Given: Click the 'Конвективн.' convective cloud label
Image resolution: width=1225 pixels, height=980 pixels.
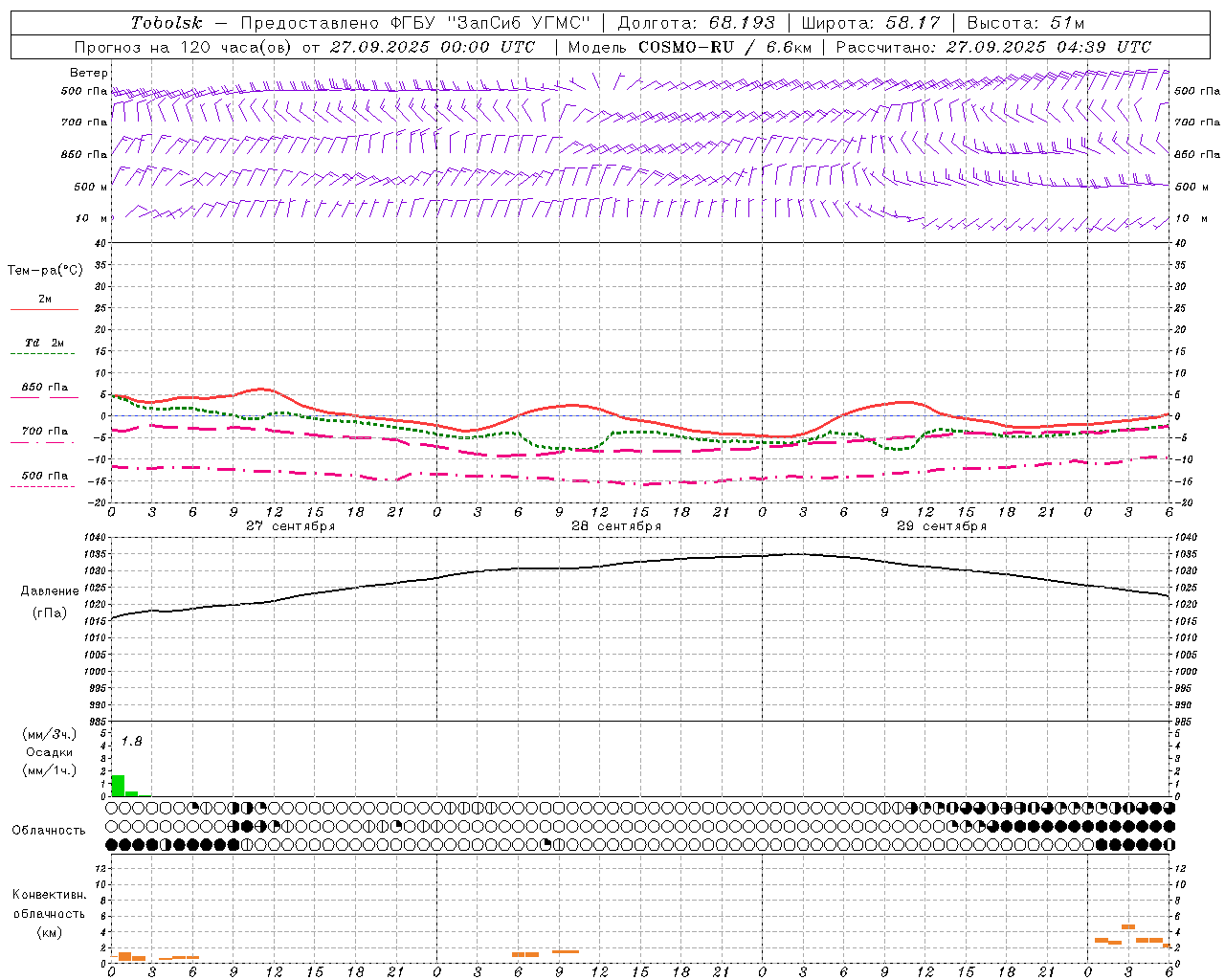Looking at the screenshot, I should pos(50,895).
